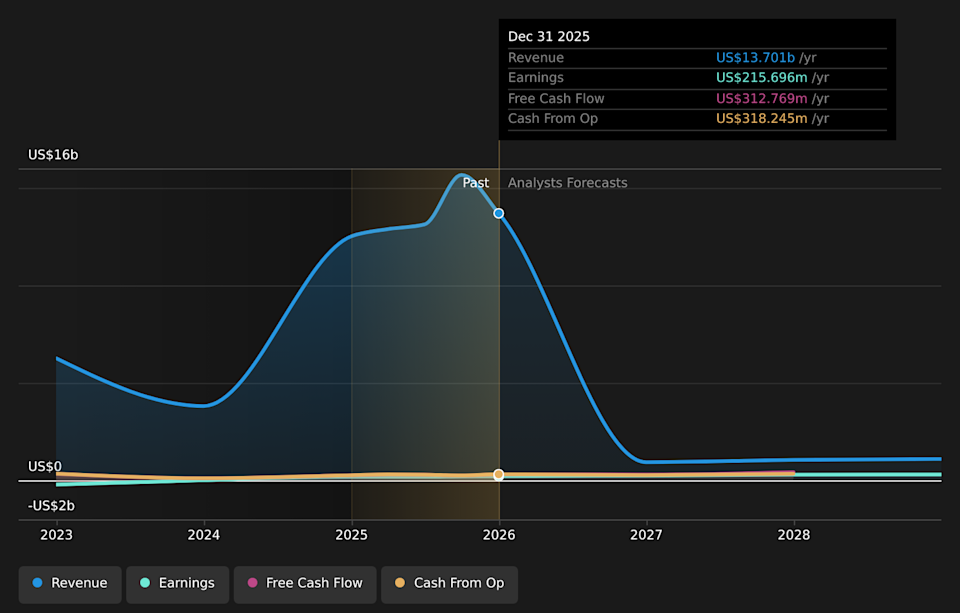Viewport: 960px width, 613px height.
Task: Click the Dec 31 2025 tooltip header
Action: tap(549, 36)
